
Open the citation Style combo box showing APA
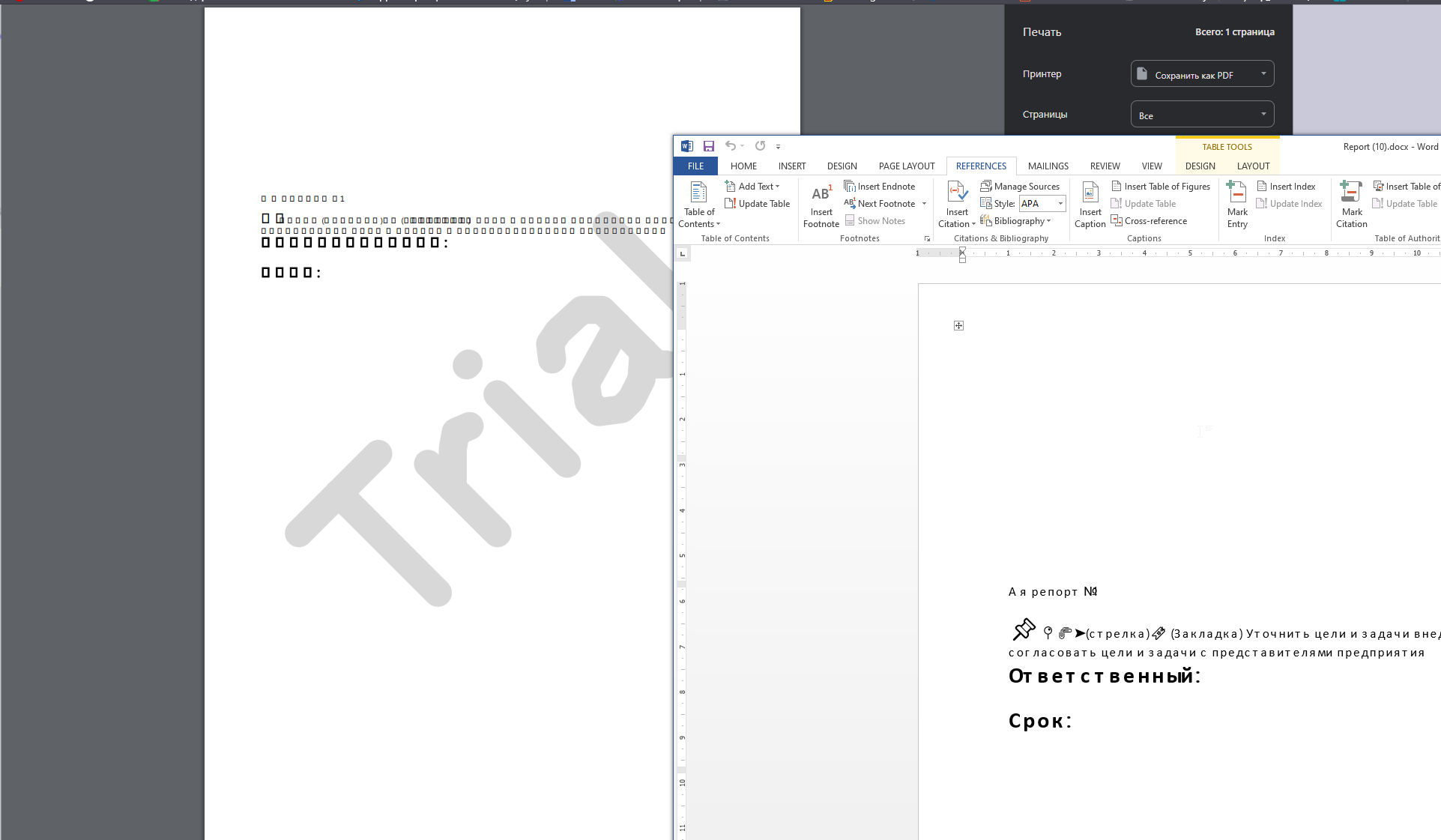(1042, 204)
